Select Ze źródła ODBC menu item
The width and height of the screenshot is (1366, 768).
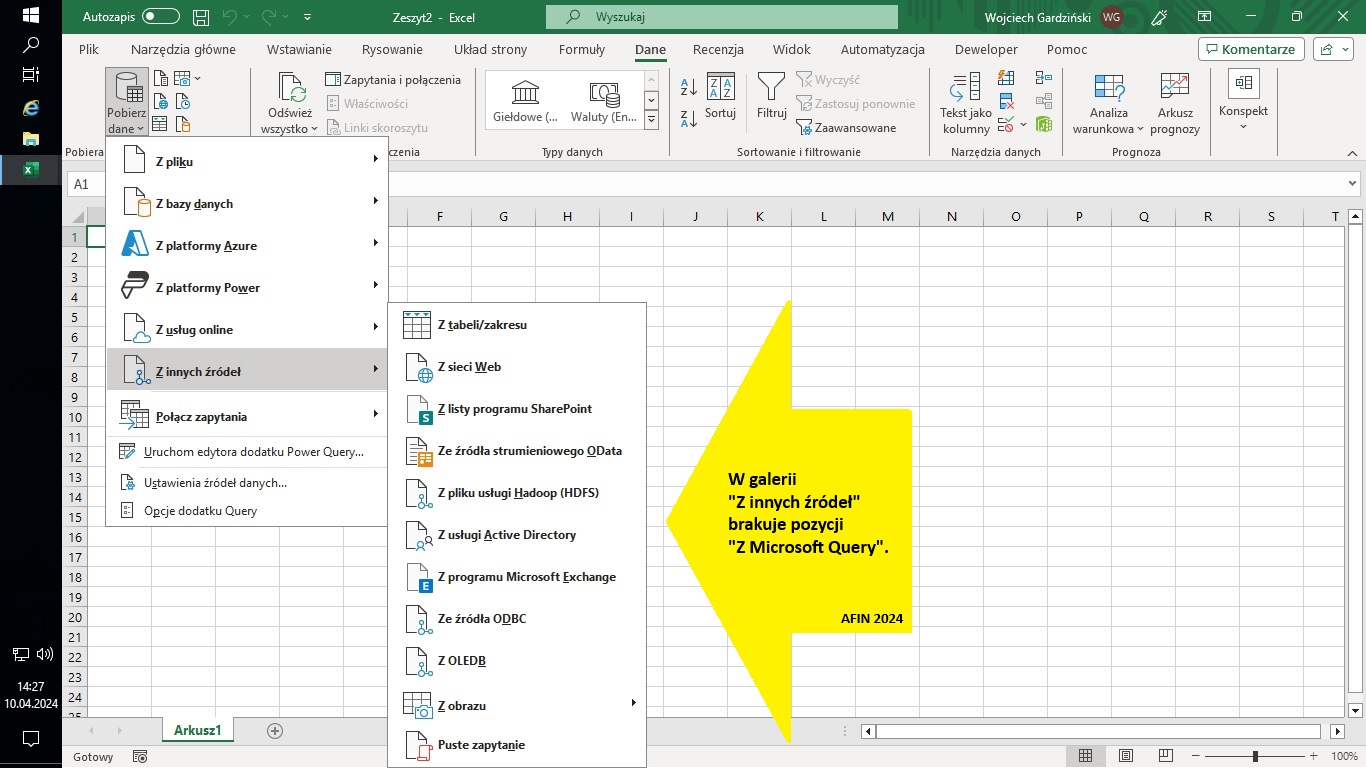pos(517,619)
